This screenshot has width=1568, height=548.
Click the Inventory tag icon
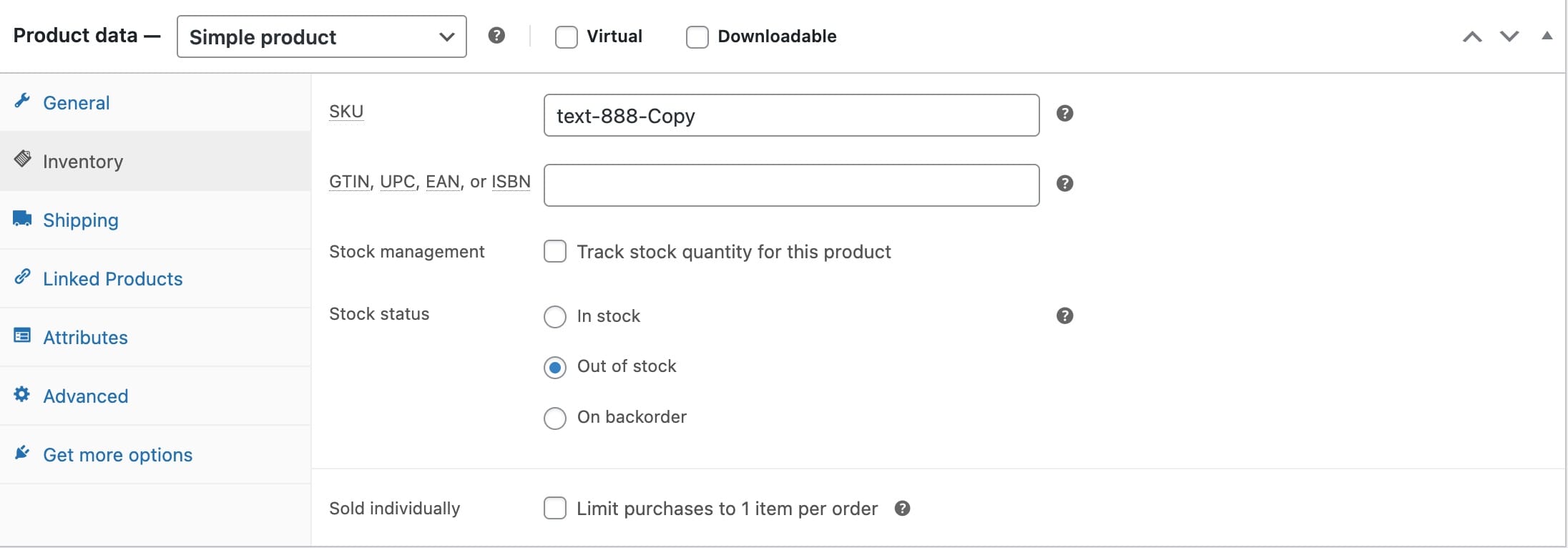(22, 160)
